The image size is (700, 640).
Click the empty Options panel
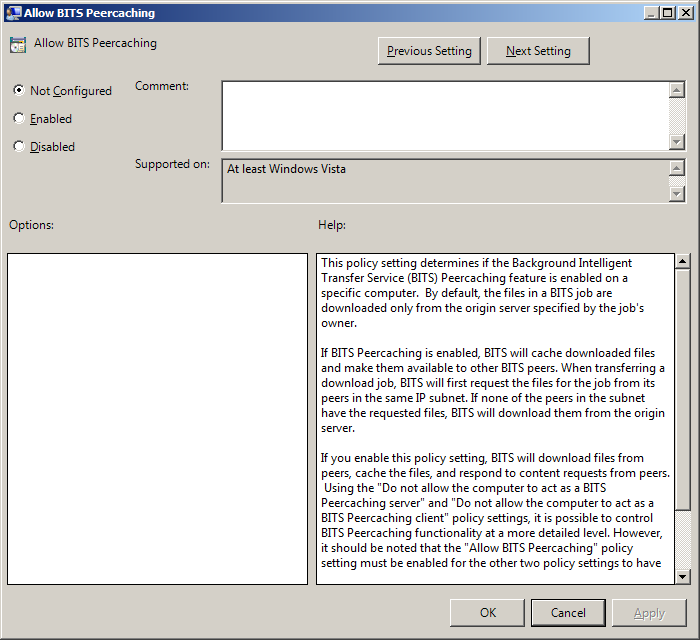(x=157, y=418)
